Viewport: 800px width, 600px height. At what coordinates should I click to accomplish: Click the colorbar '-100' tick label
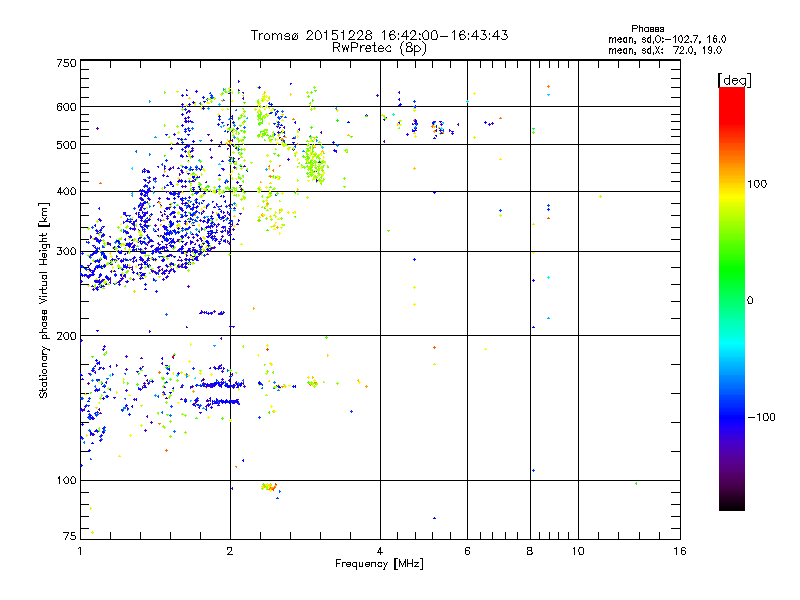coord(761,417)
